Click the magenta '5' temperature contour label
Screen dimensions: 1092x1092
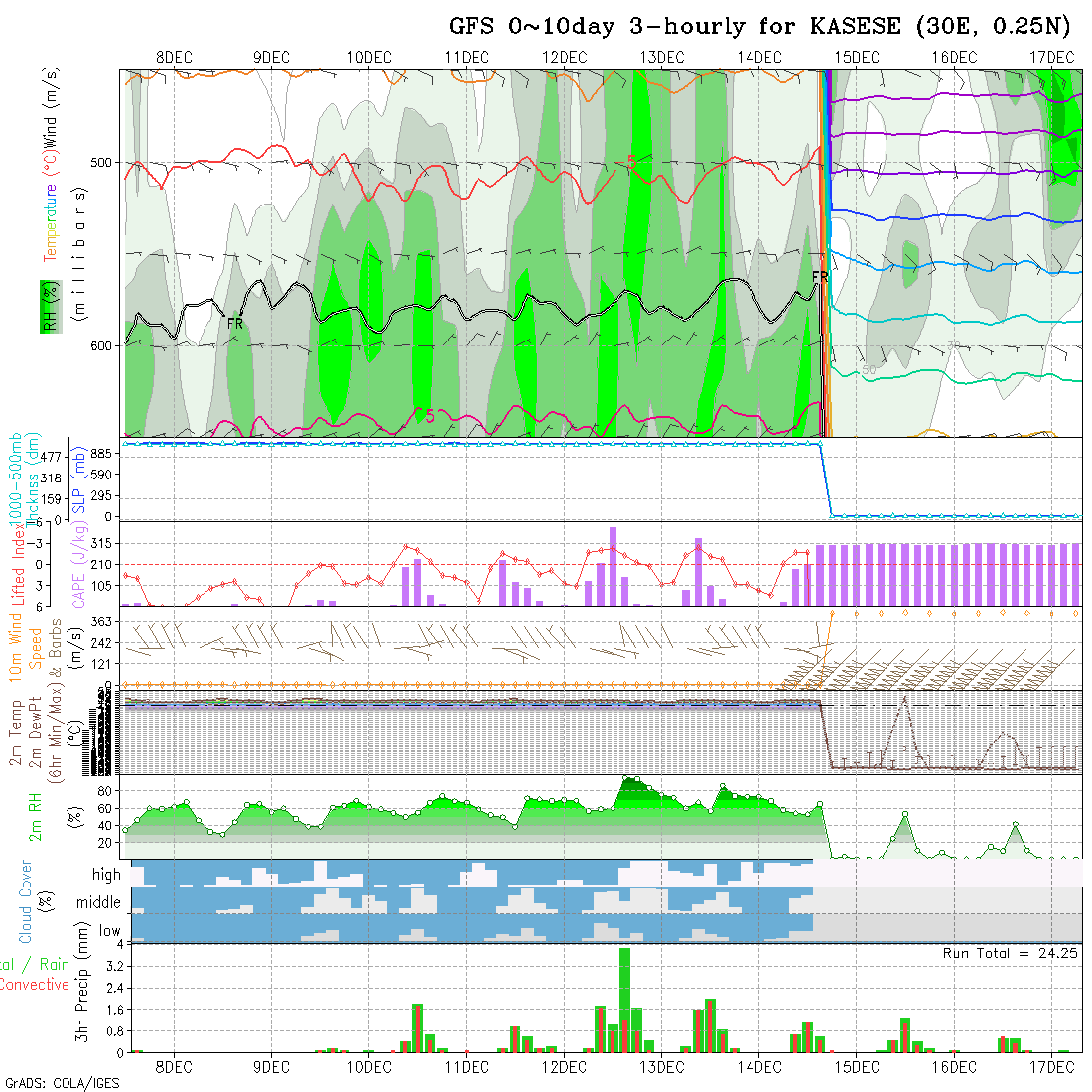coord(429,415)
